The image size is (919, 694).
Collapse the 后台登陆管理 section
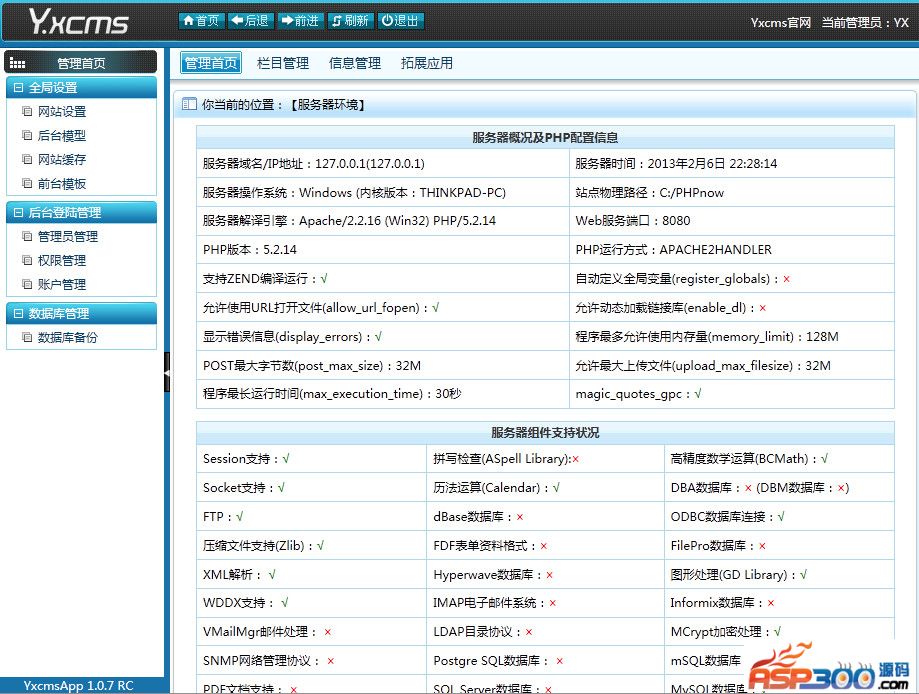tap(19, 213)
